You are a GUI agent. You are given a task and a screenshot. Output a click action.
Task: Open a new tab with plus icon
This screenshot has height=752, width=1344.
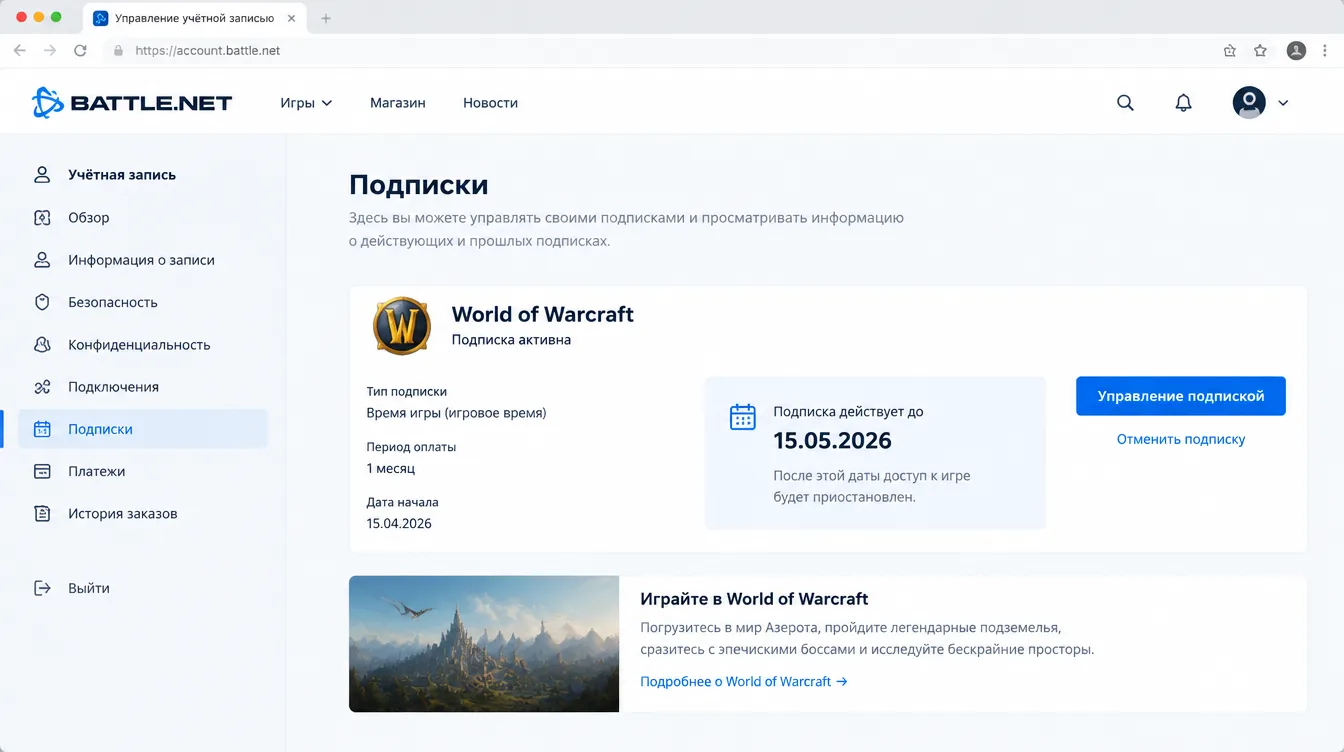[326, 18]
